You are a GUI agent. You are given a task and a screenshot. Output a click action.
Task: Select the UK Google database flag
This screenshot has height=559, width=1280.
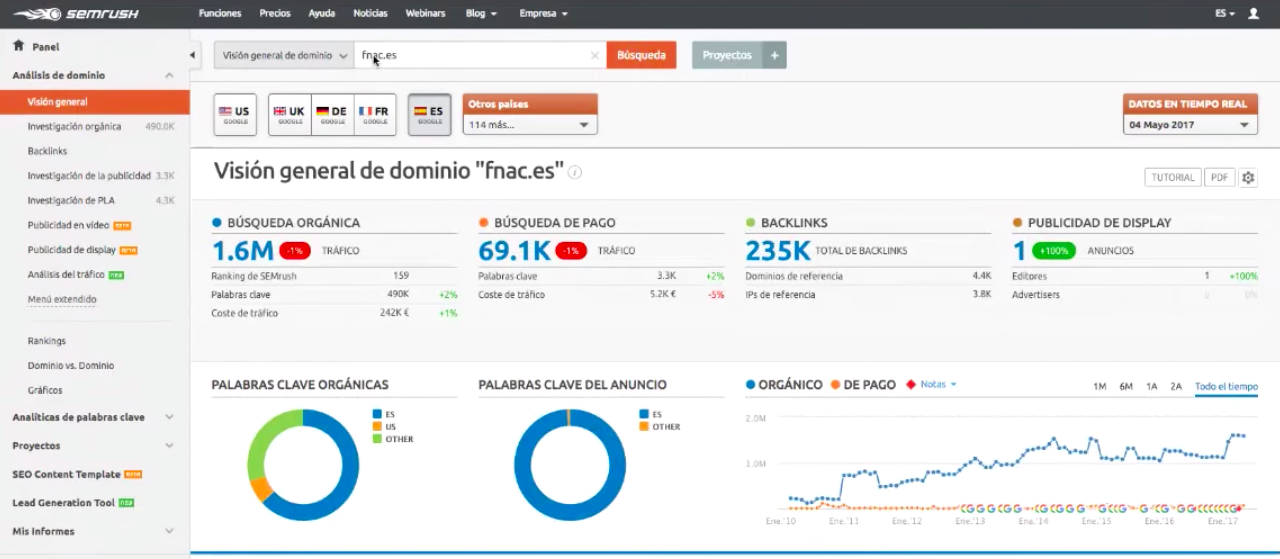click(x=290, y=115)
